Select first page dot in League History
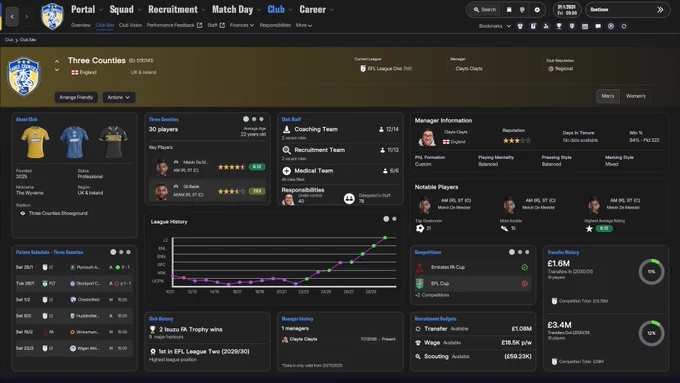 click(386, 219)
